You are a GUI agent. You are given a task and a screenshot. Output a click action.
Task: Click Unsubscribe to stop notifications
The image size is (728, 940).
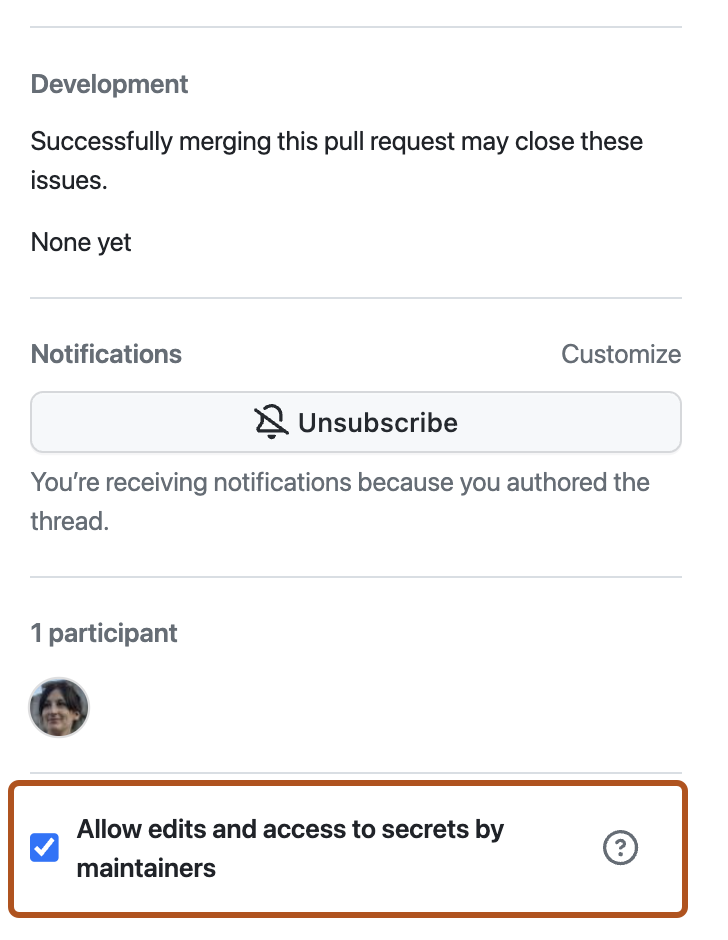point(356,422)
